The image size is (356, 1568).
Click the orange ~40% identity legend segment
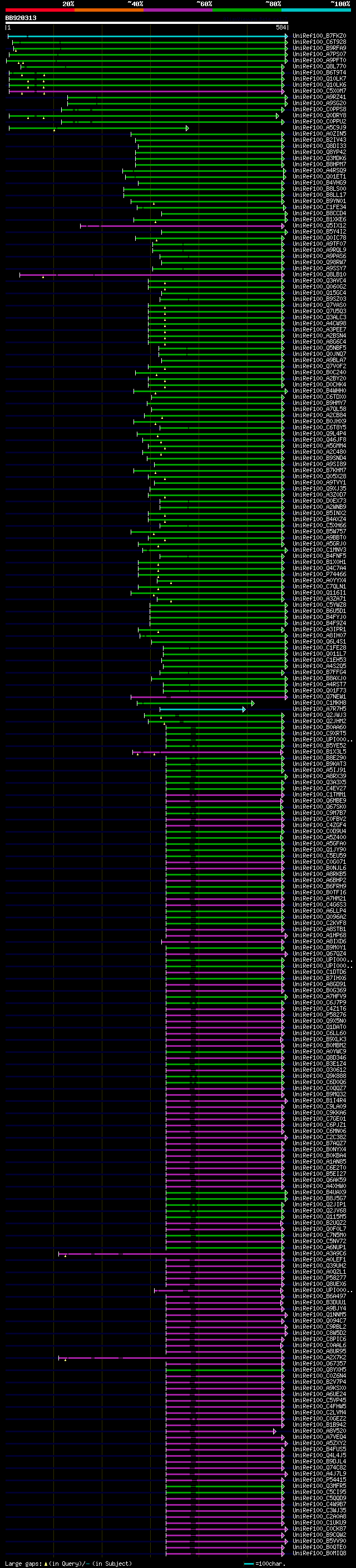(109, 10)
